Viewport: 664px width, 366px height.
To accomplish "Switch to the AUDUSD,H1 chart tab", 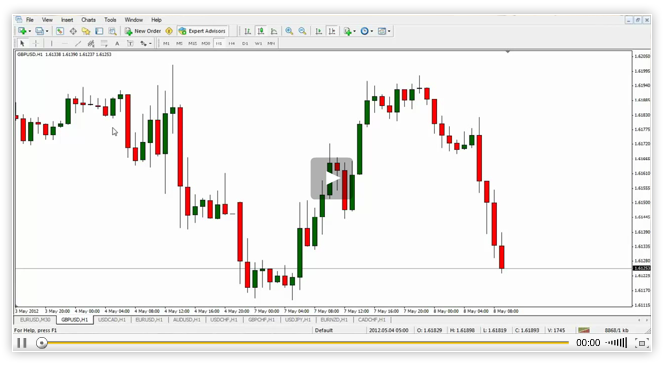I will 187,320.
